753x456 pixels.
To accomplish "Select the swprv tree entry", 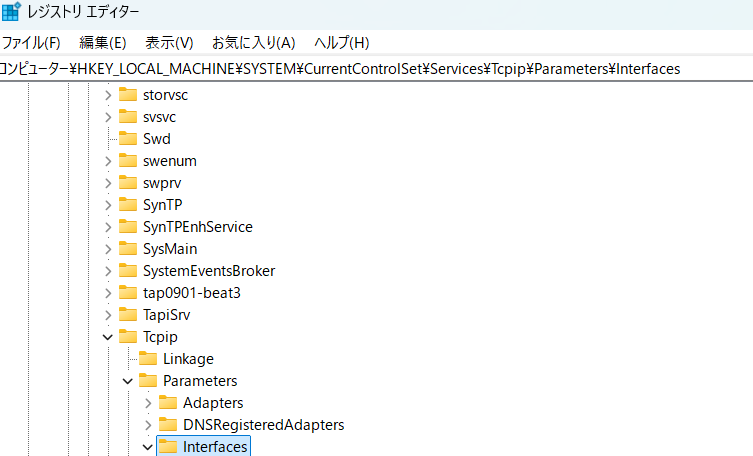I will coord(162,183).
